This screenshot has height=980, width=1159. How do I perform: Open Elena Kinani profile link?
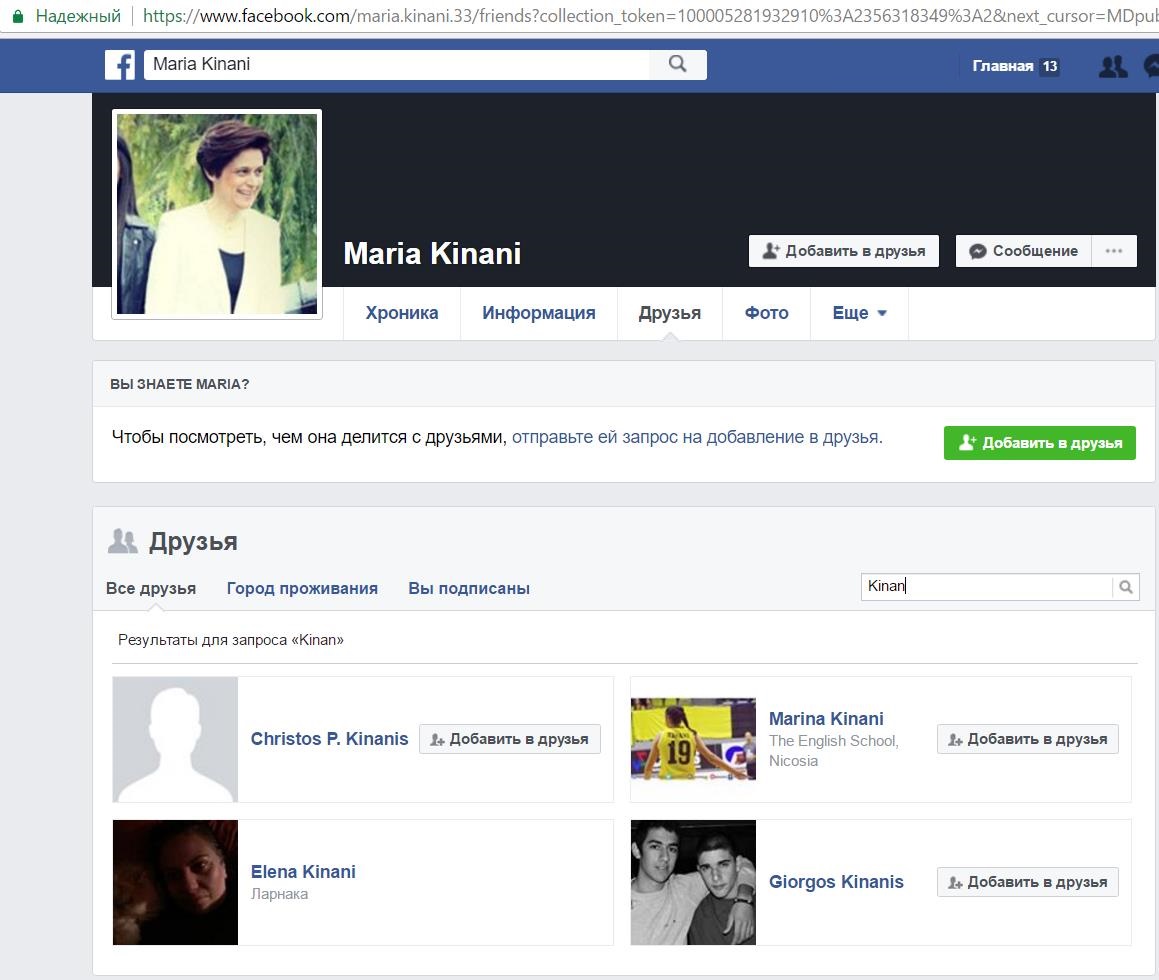[303, 871]
